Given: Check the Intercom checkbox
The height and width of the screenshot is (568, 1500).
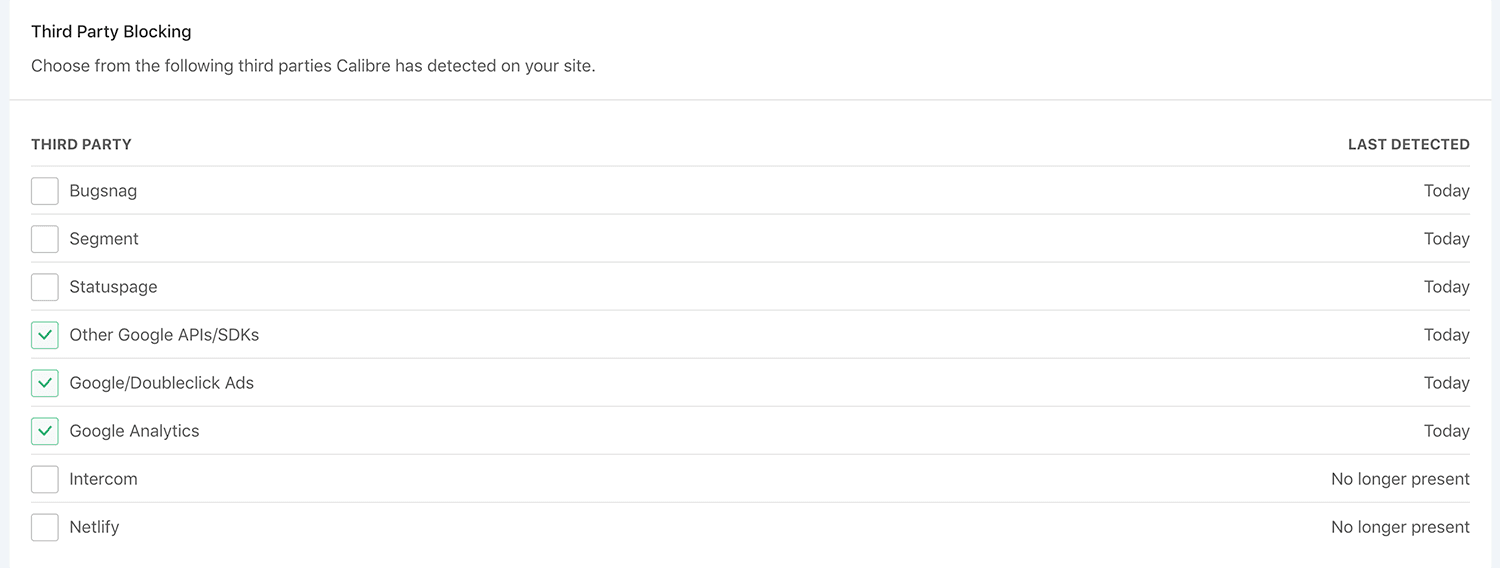Looking at the screenshot, I should (x=45, y=479).
